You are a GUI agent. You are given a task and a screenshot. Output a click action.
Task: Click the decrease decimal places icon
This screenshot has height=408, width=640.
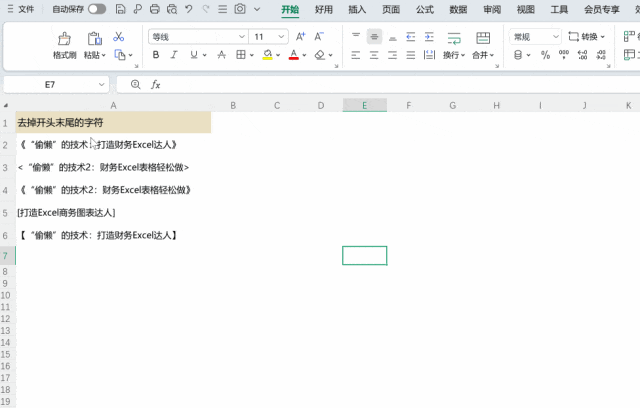(x=601, y=55)
